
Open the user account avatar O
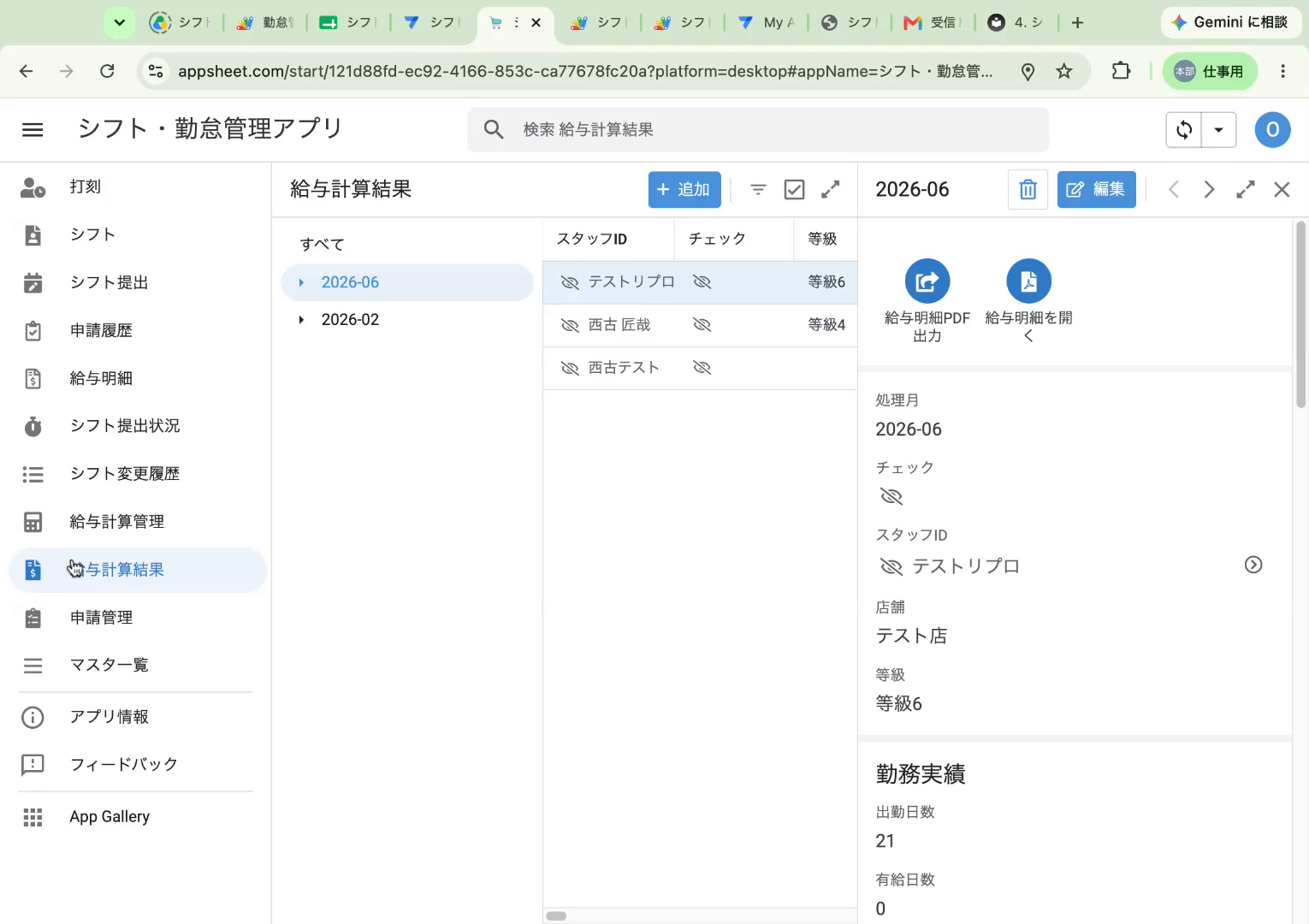point(1272,129)
